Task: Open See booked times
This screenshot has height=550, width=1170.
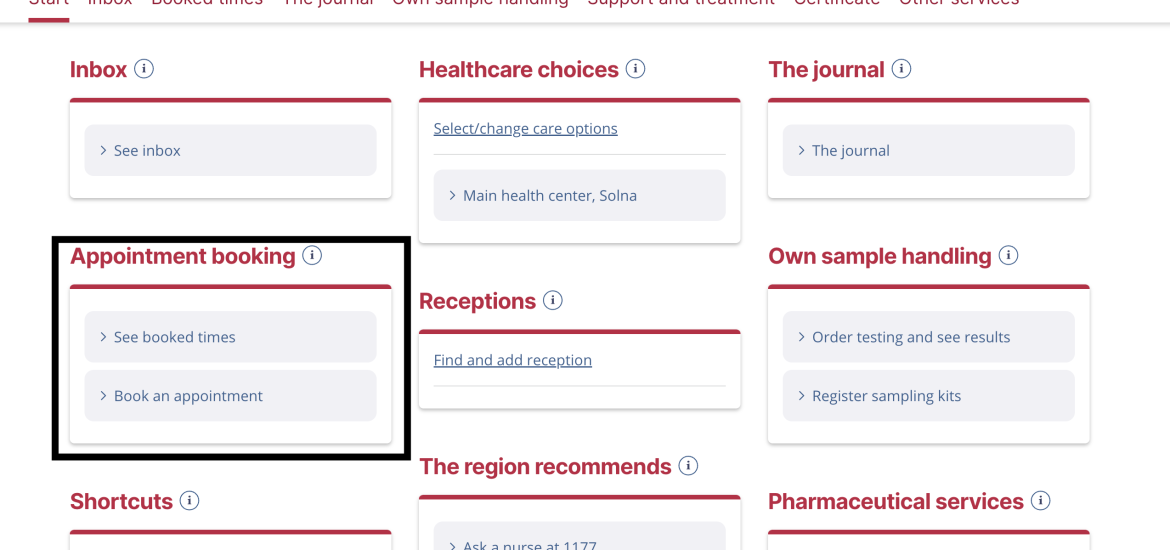Action: point(231,337)
